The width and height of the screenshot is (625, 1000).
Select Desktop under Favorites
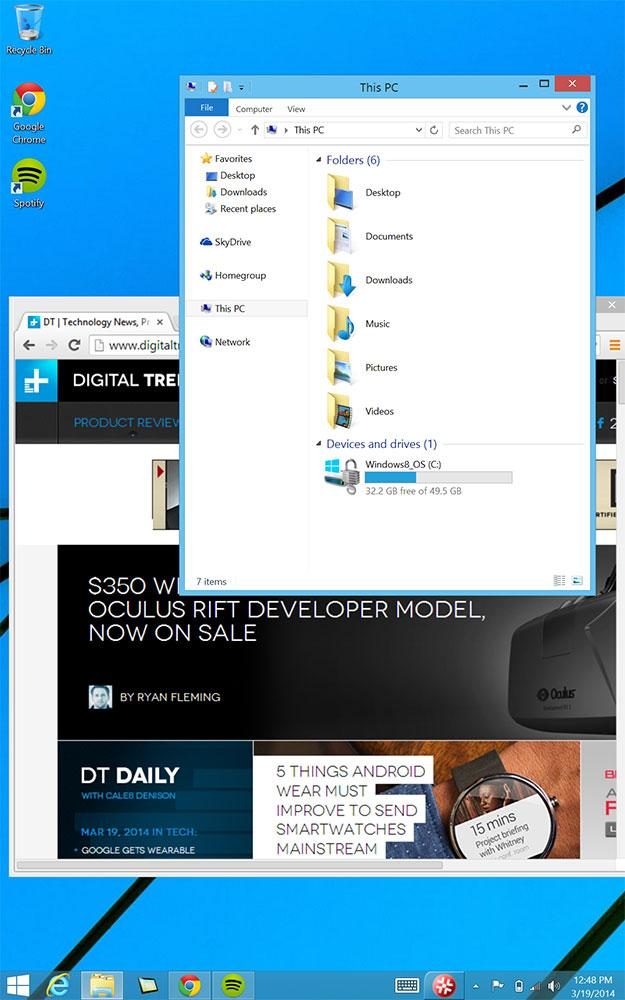[231, 175]
